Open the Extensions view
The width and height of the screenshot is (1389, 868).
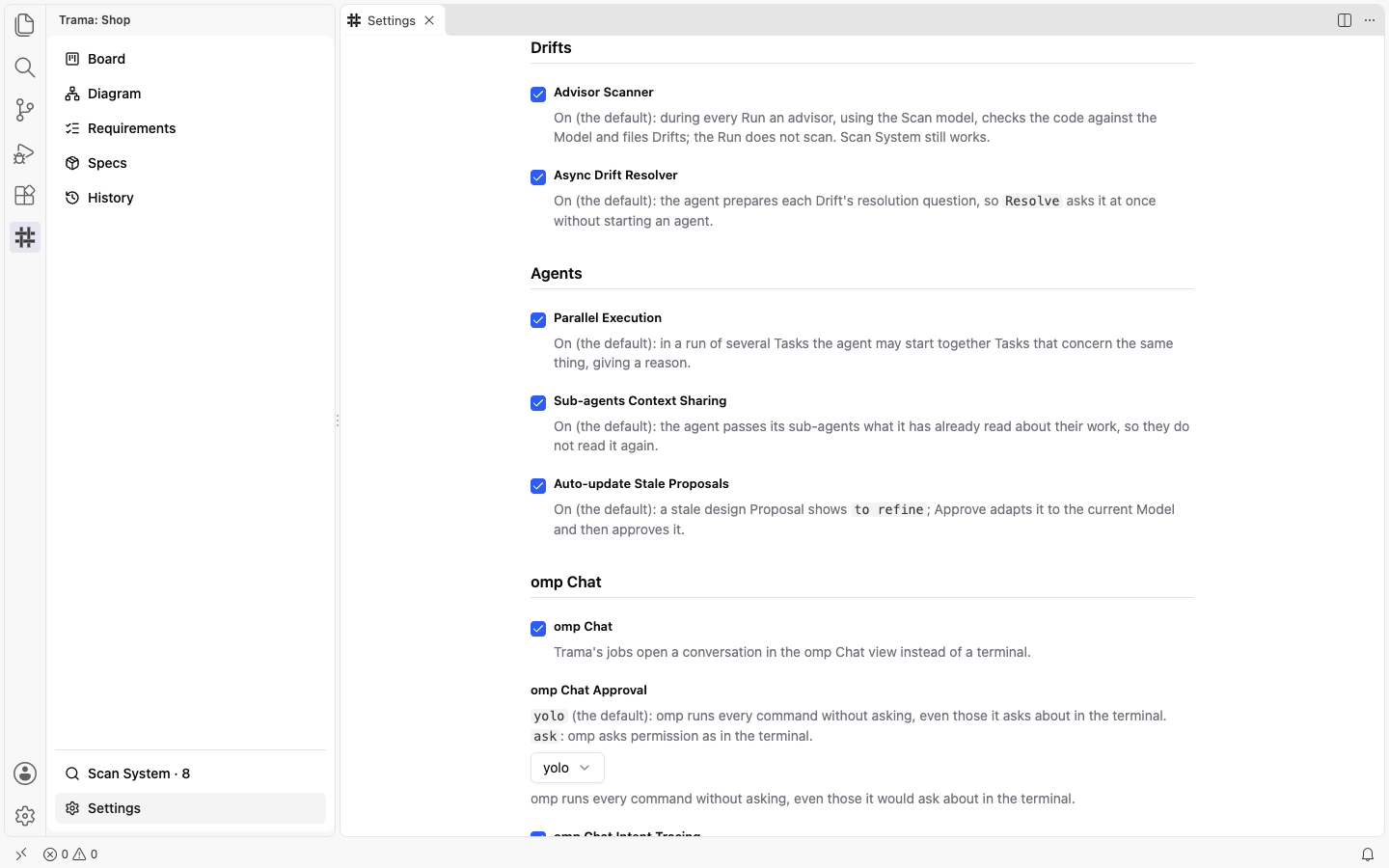point(25,195)
